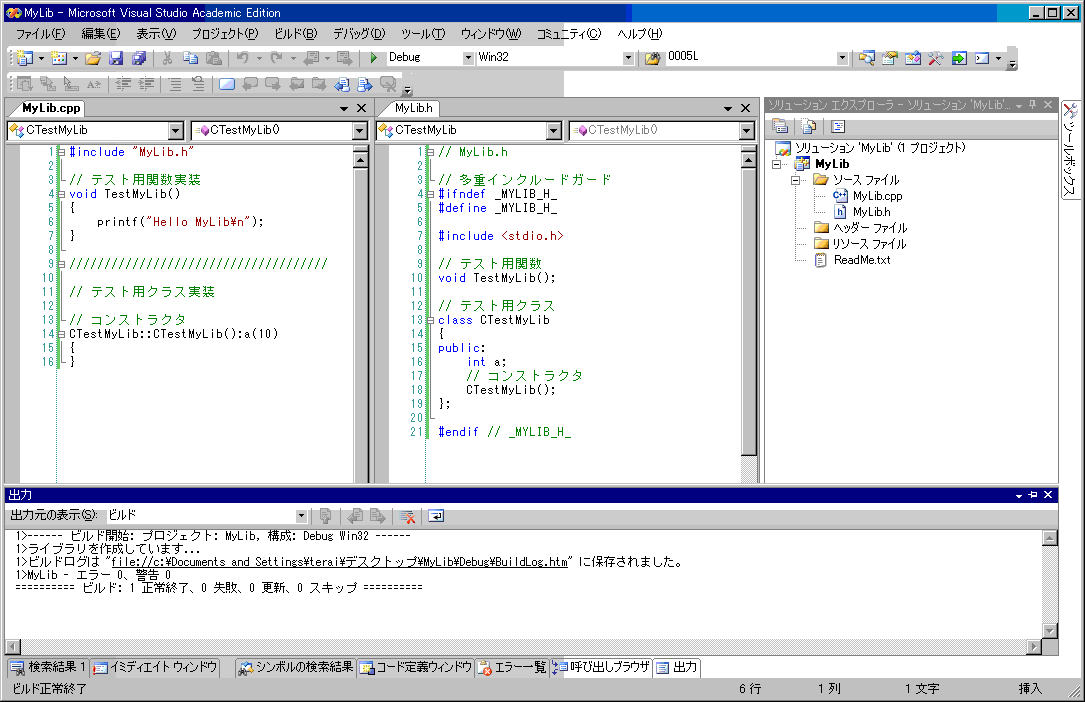Toggle word wrap in the output pane
Screen dimensions: 1085x702
tap(436, 516)
